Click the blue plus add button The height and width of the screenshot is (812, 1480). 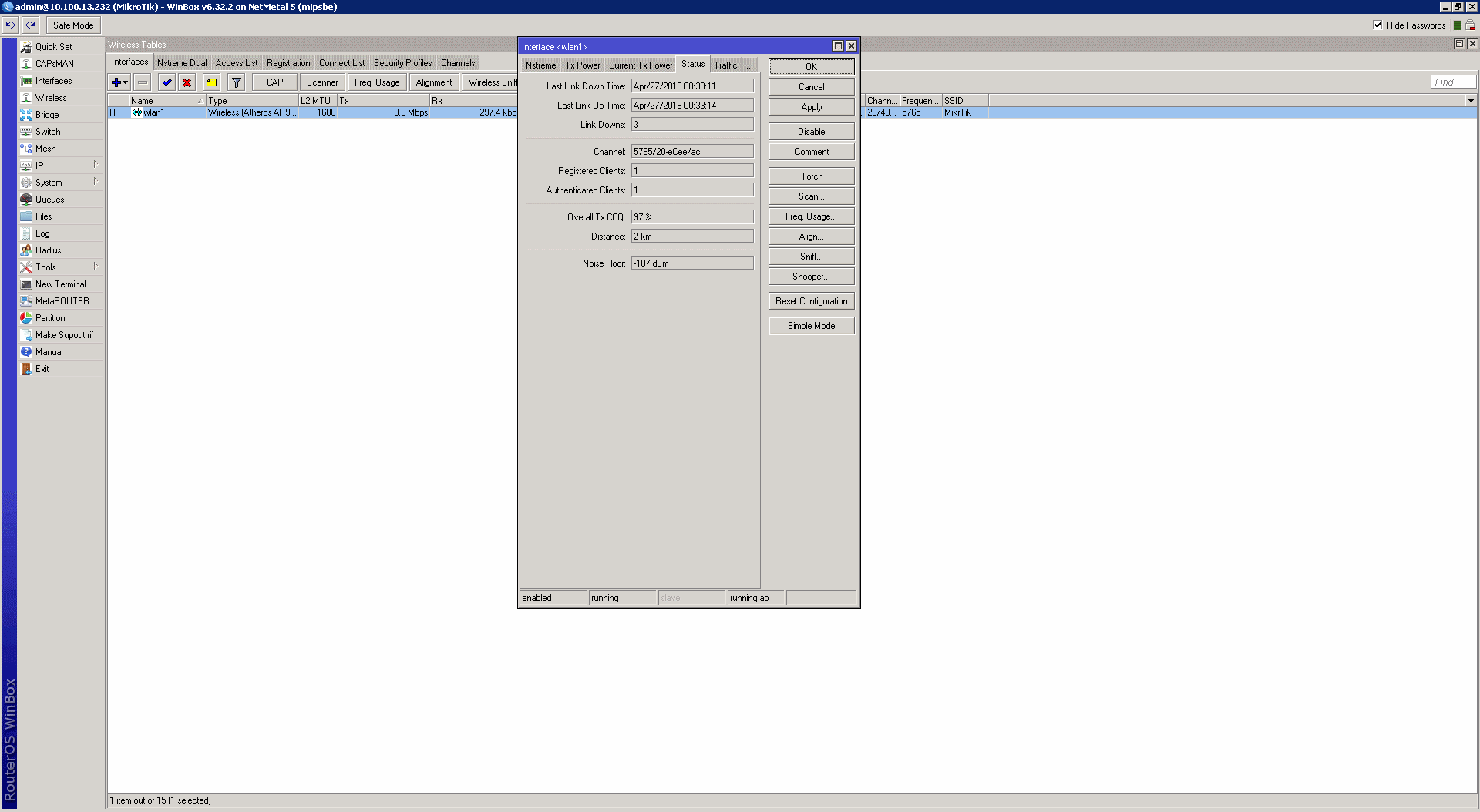pyautogui.click(x=119, y=82)
